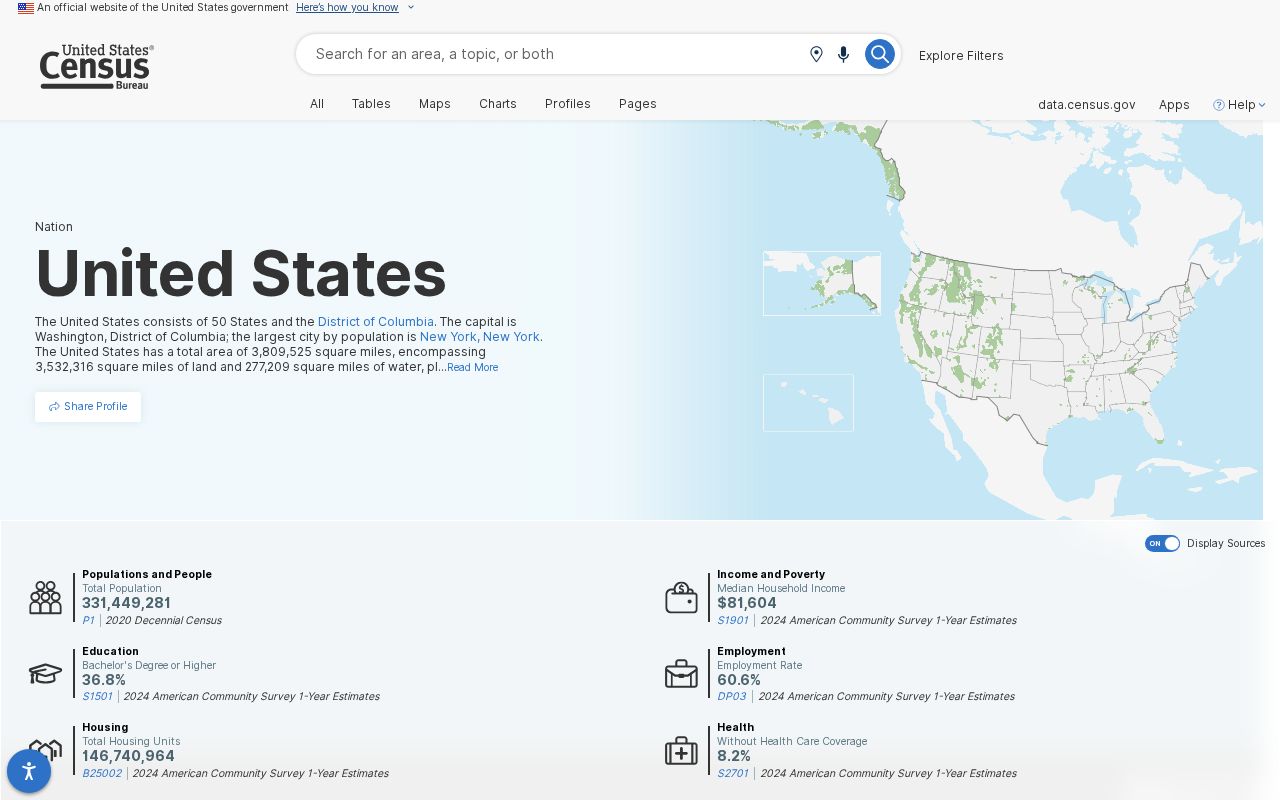1280x800 pixels.
Task: Click the Health medical kit icon
Action: click(x=681, y=751)
